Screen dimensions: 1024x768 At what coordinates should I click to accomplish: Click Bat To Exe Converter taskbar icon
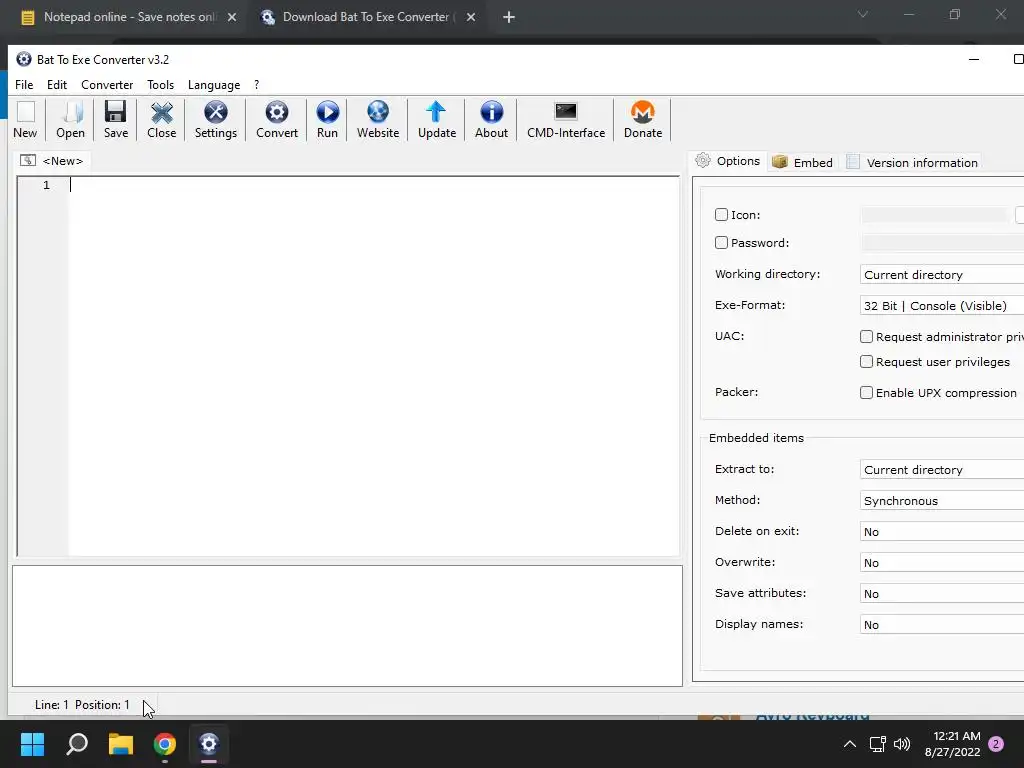pyautogui.click(x=208, y=744)
